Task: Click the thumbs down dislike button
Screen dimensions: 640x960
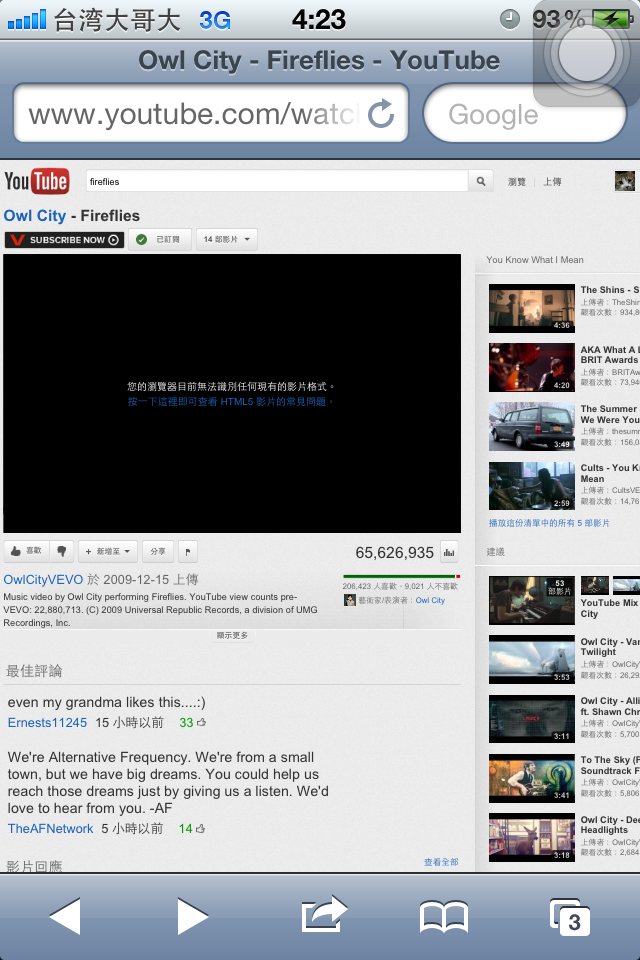Action: (61, 551)
